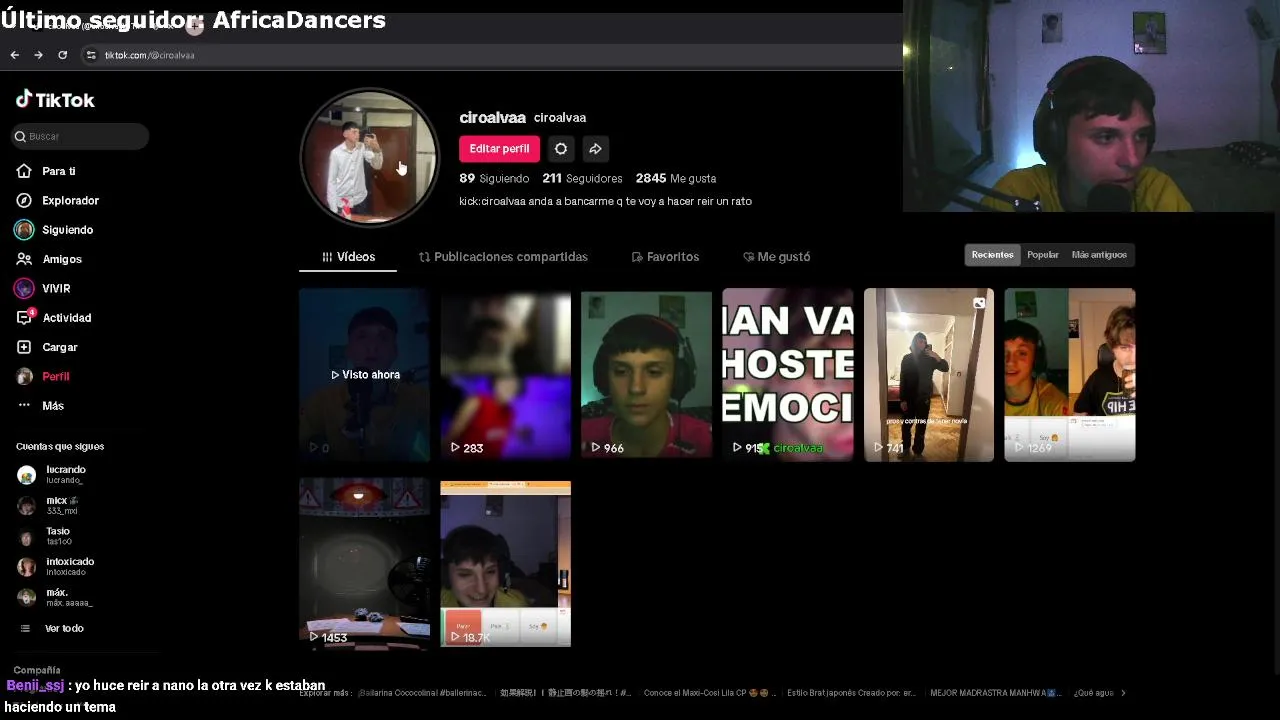Open the video with 741 views

pos(929,375)
